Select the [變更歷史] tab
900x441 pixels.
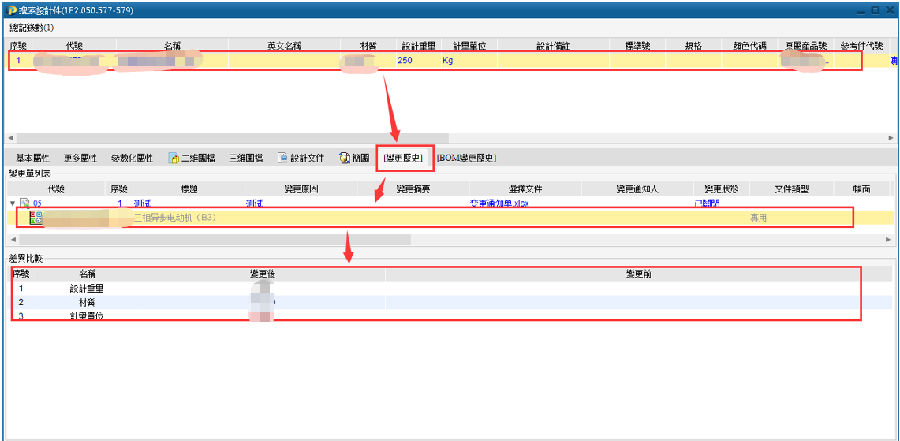402,158
